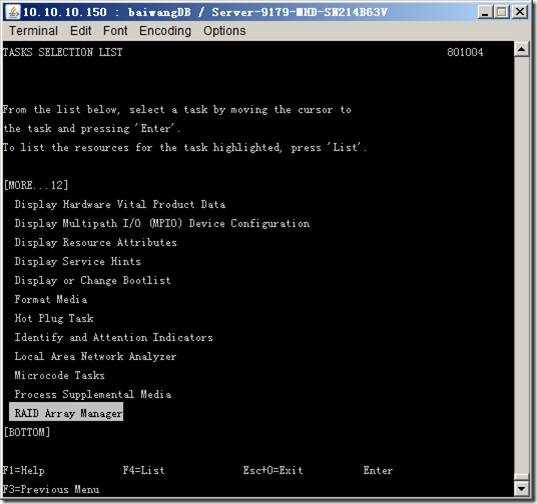Image resolution: width=537 pixels, height=504 pixels.
Task: Click the window title bar text
Action: pyautogui.click(x=205, y=12)
